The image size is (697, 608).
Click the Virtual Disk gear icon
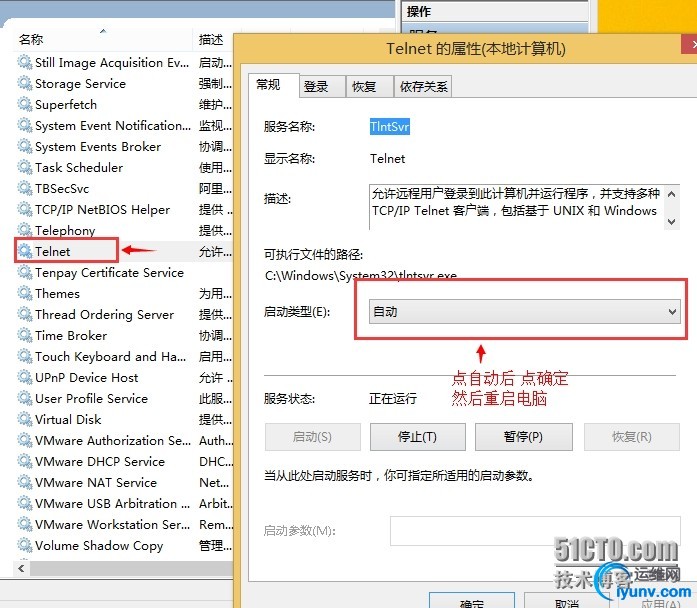(x=24, y=419)
